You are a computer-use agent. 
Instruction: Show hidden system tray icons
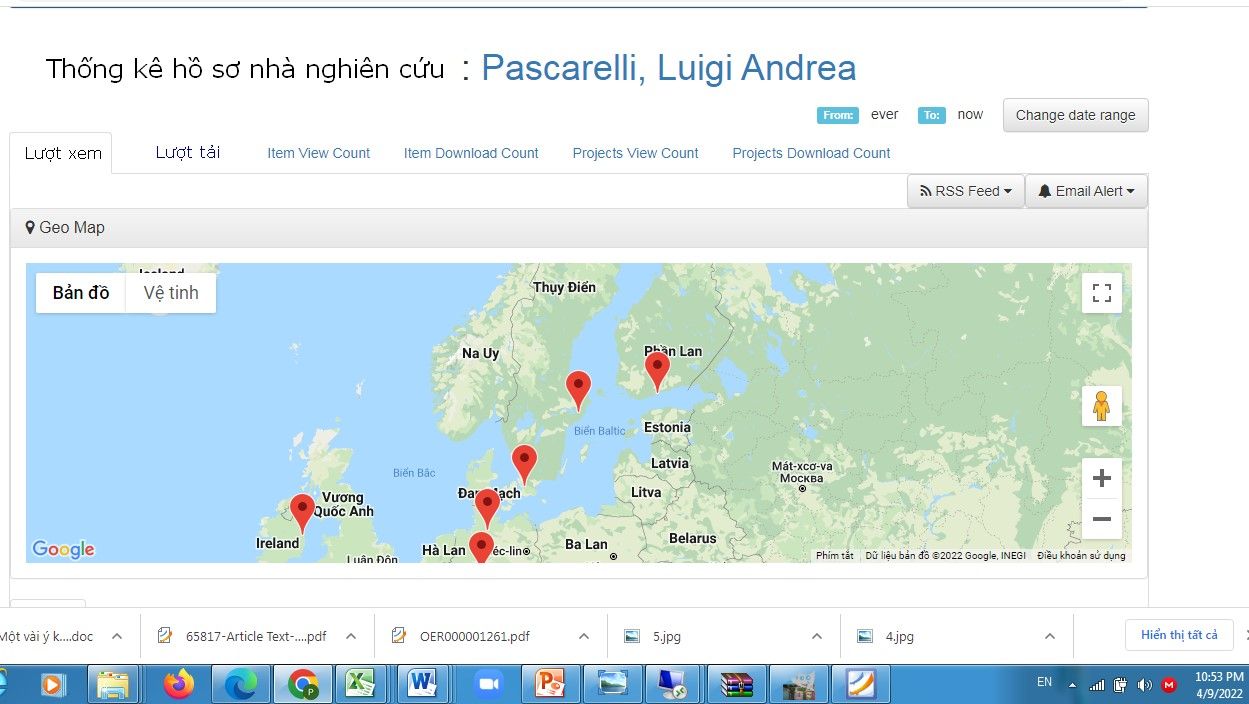tap(1072, 685)
